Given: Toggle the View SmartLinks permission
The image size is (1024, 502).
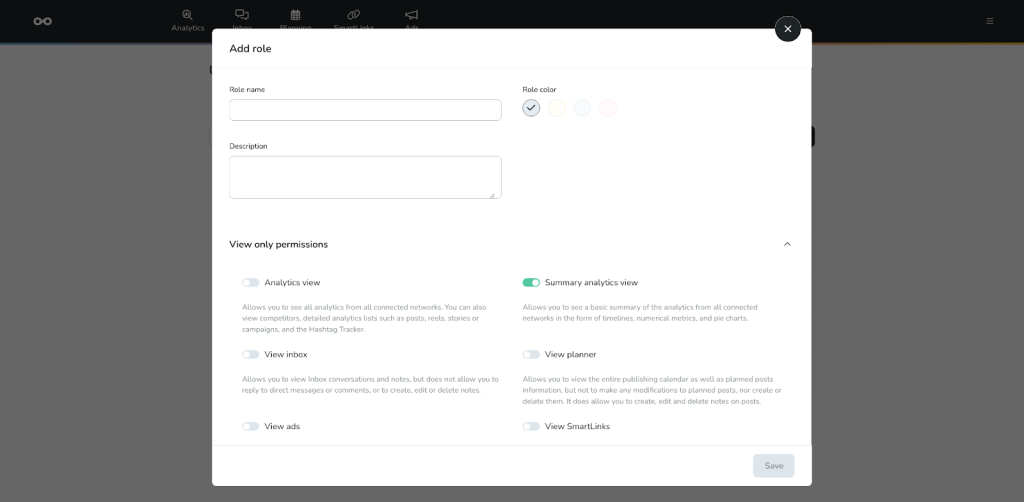Looking at the screenshot, I should [x=531, y=427].
